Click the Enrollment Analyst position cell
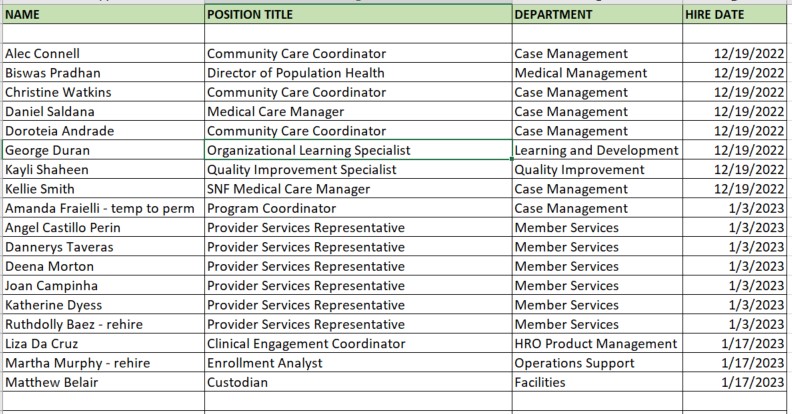792x414 pixels. pyautogui.click(x=359, y=363)
